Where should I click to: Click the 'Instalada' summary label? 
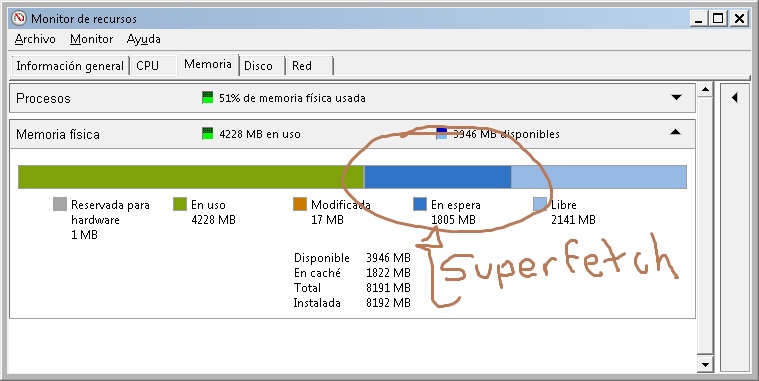(x=317, y=303)
